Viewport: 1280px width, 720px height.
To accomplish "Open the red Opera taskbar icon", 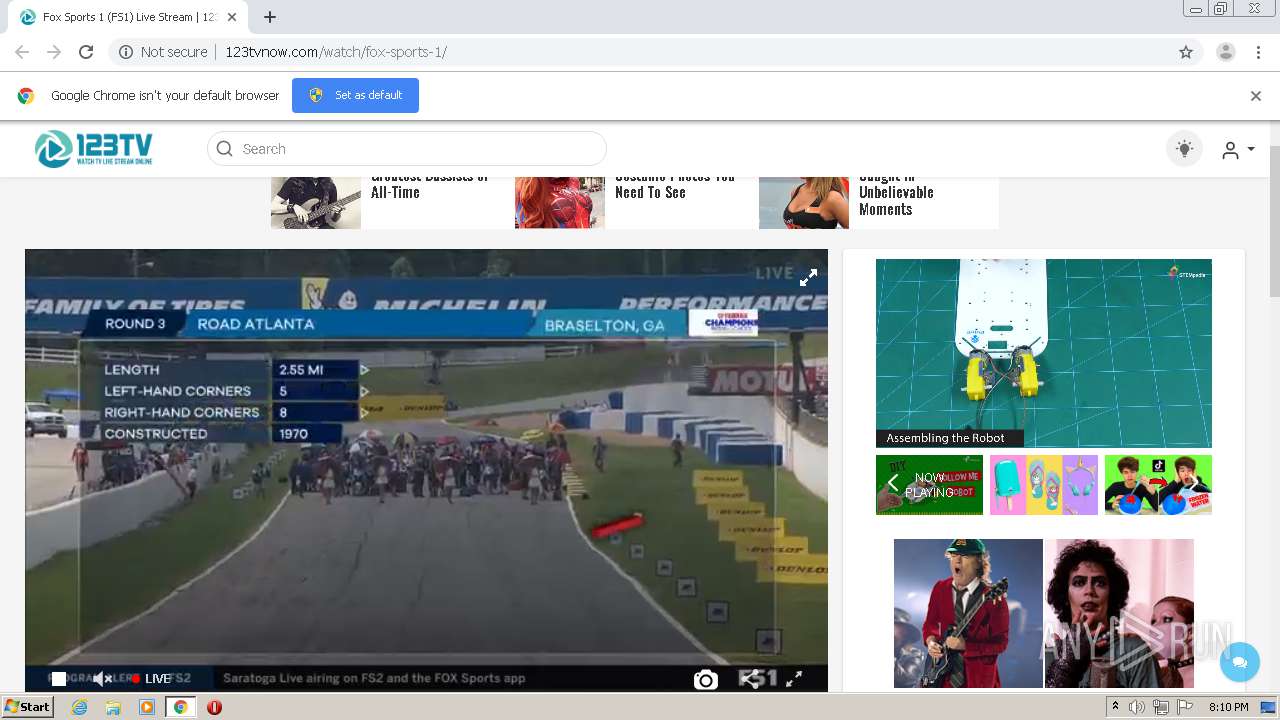I will (214, 707).
